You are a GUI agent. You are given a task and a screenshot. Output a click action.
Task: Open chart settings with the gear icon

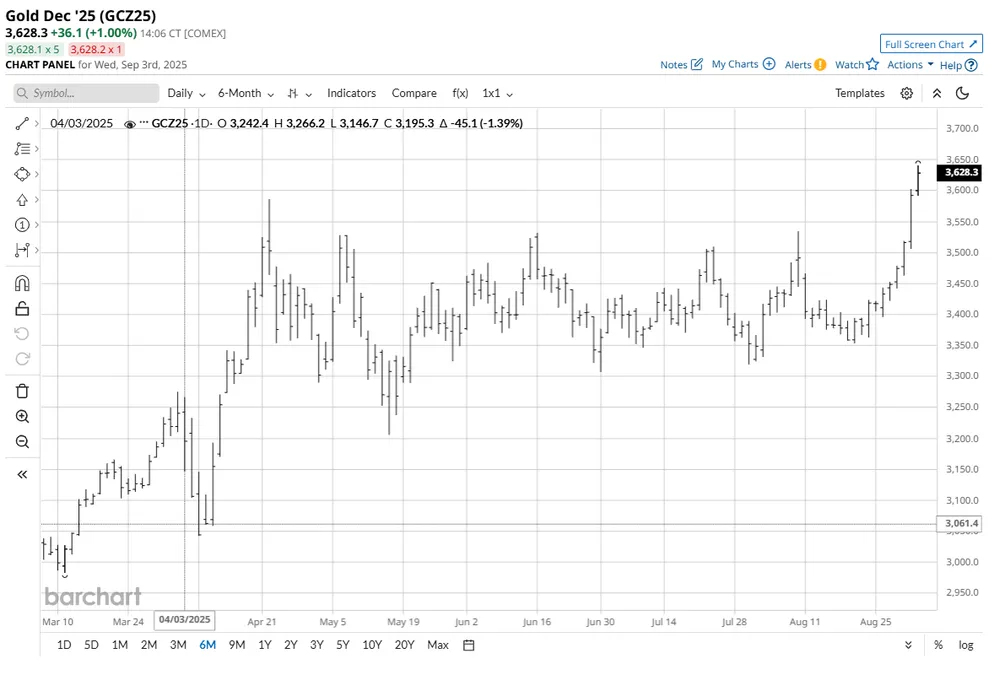pyautogui.click(x=906, y=93)
